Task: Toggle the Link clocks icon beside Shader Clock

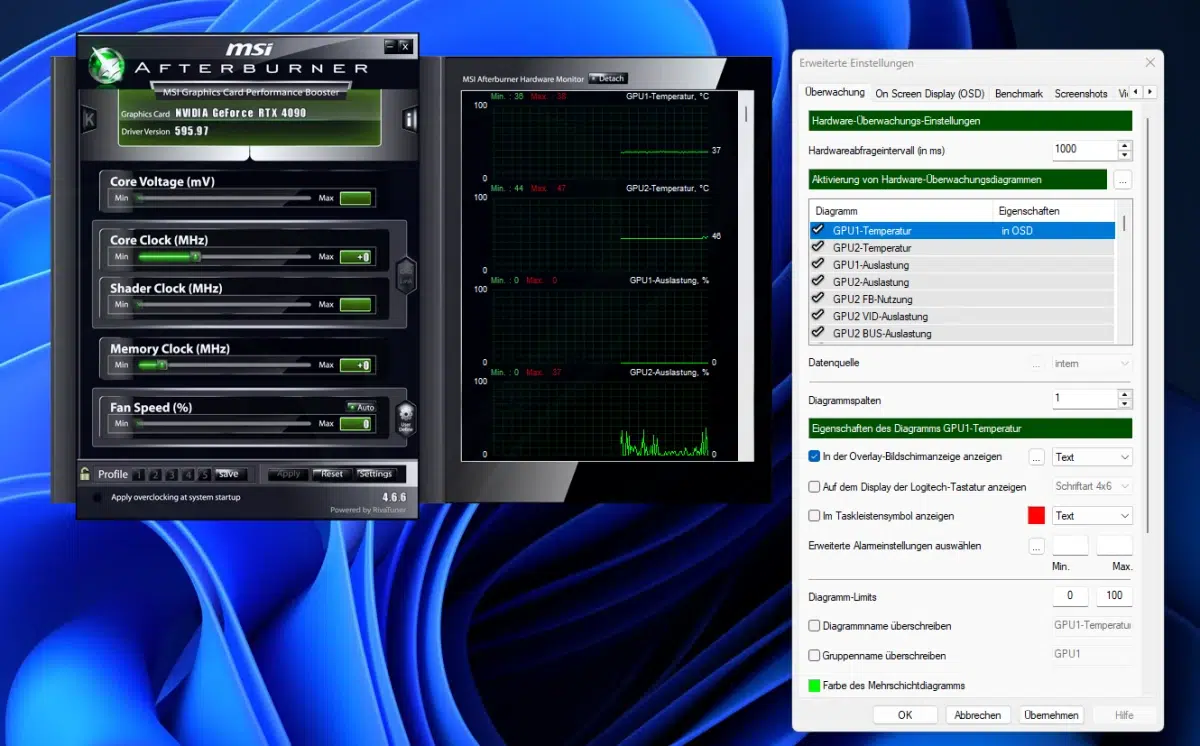Action: click(405, 275)
